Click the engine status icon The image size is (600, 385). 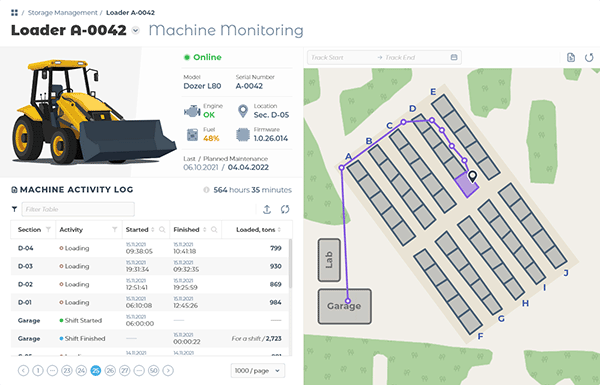coord(192,111)
